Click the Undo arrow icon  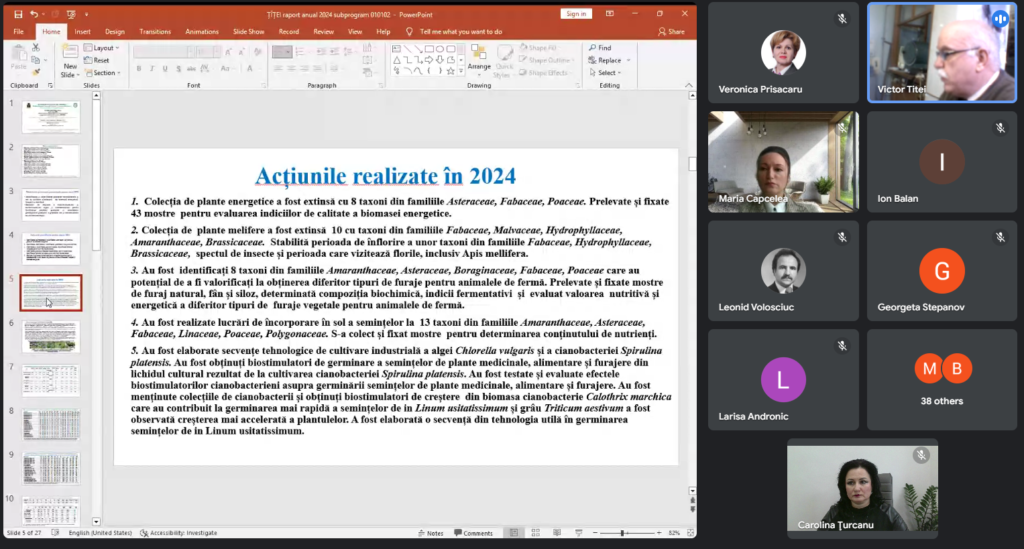[33, 14]
